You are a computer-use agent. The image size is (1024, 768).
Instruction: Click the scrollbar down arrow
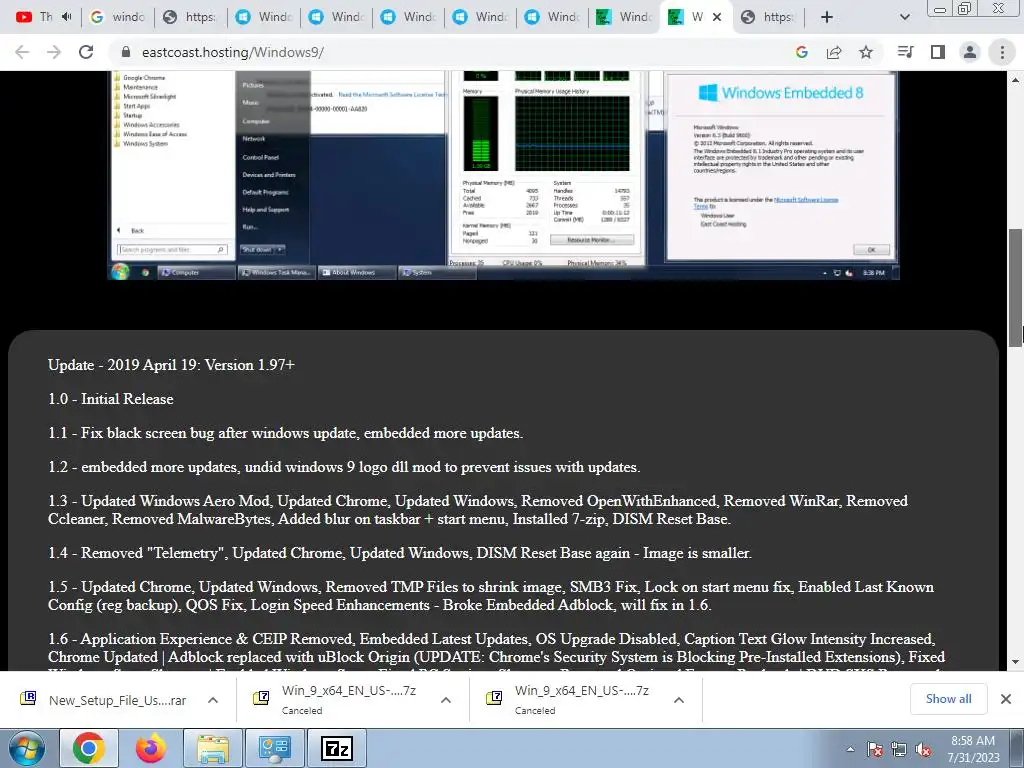click(x=1016, y=662)
